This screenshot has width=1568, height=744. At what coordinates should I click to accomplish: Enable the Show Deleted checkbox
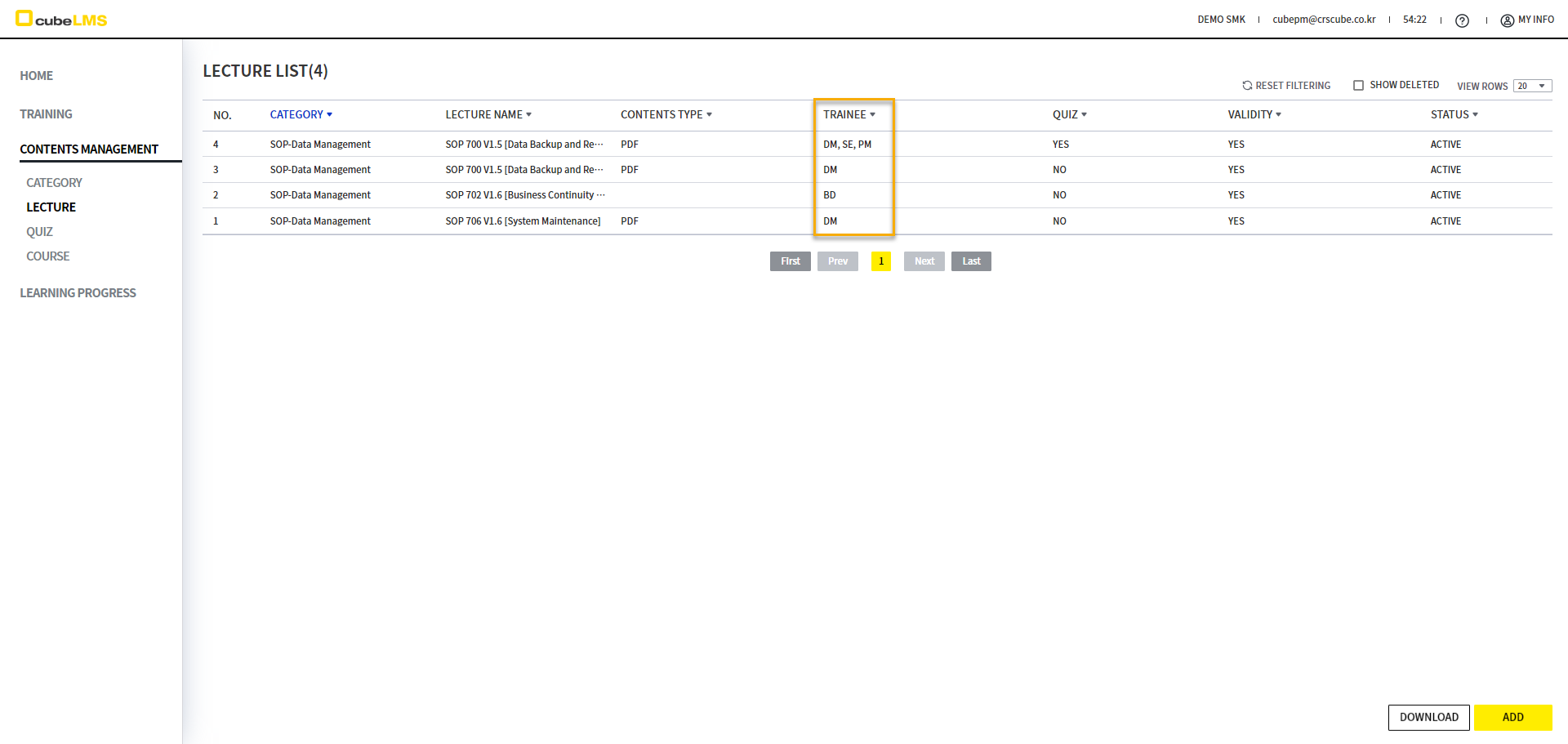1358,85
